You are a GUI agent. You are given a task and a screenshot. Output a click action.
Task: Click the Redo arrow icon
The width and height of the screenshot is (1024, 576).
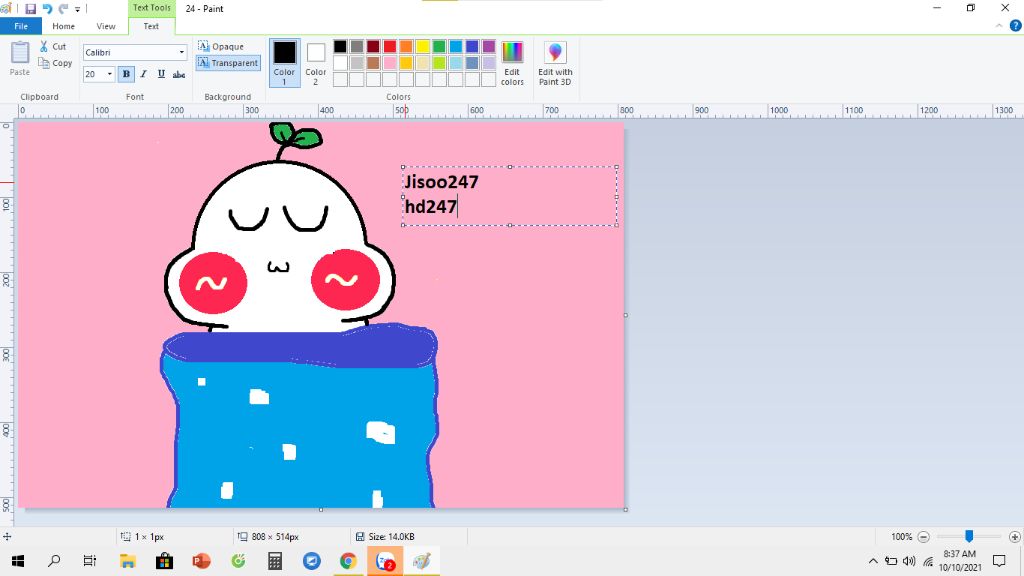(63, 9)
